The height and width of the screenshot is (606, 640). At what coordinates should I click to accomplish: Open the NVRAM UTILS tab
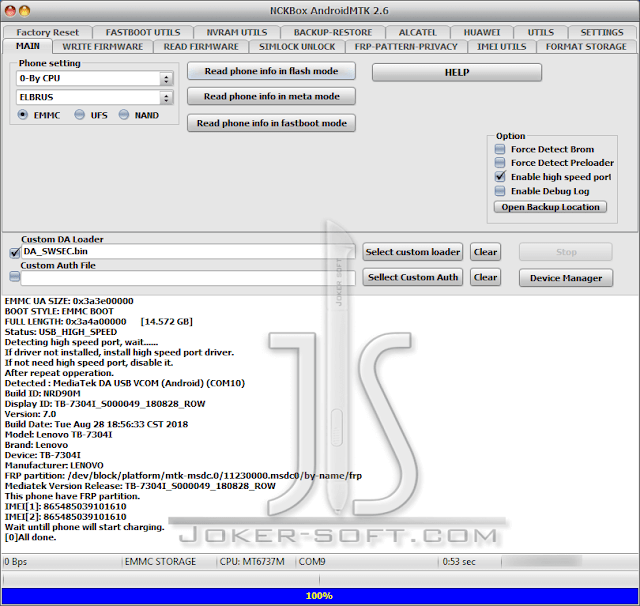[237, 32]
